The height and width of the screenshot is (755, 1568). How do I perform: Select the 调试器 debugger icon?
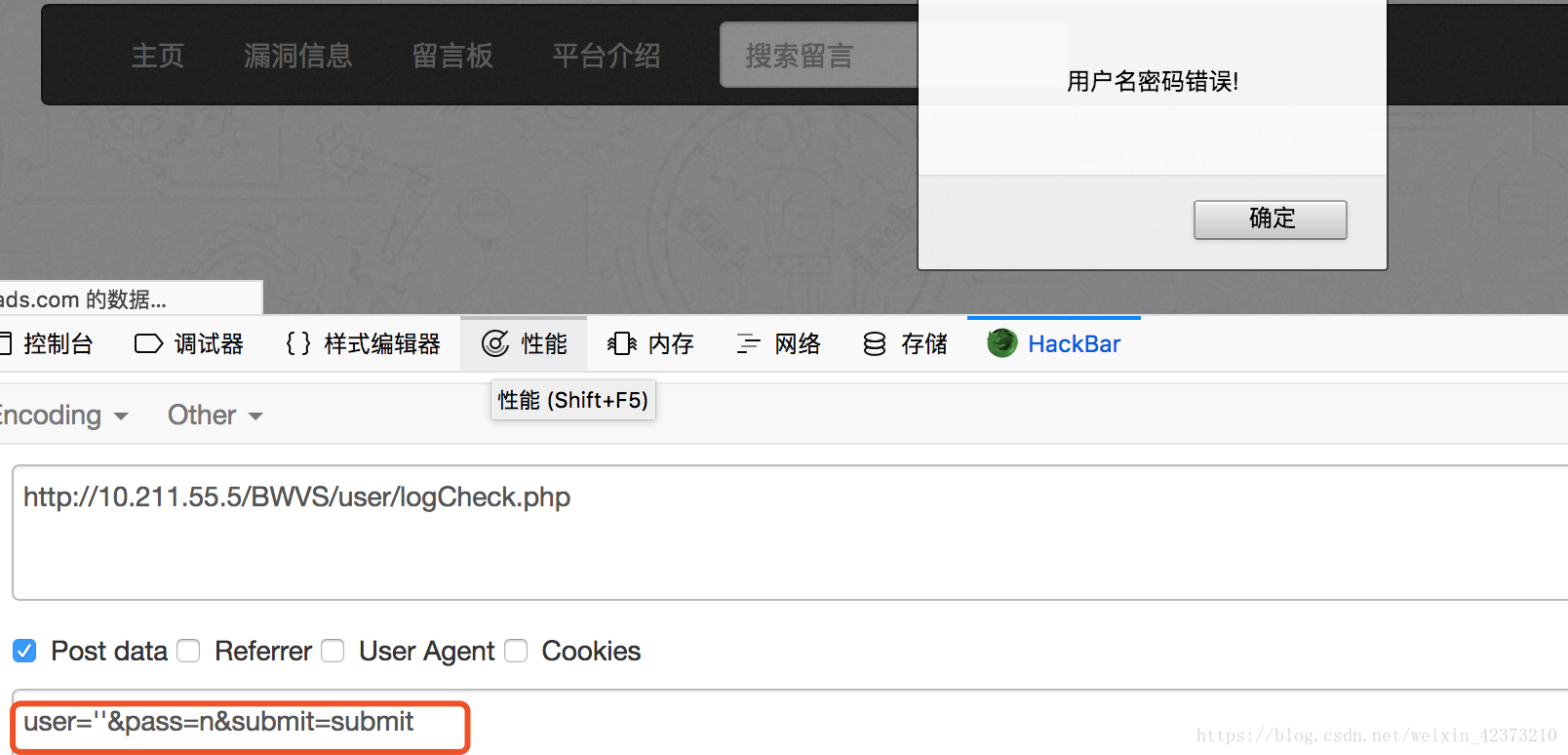click(148, 343)
